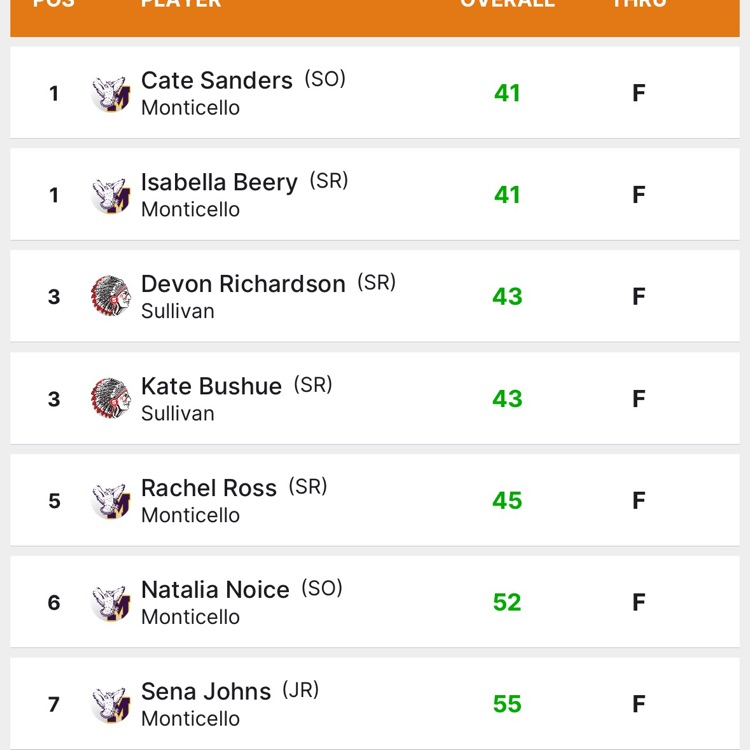Open Devon Richardson player name
The height and width of the screenshot is (750, 750).
pos(243,284)
